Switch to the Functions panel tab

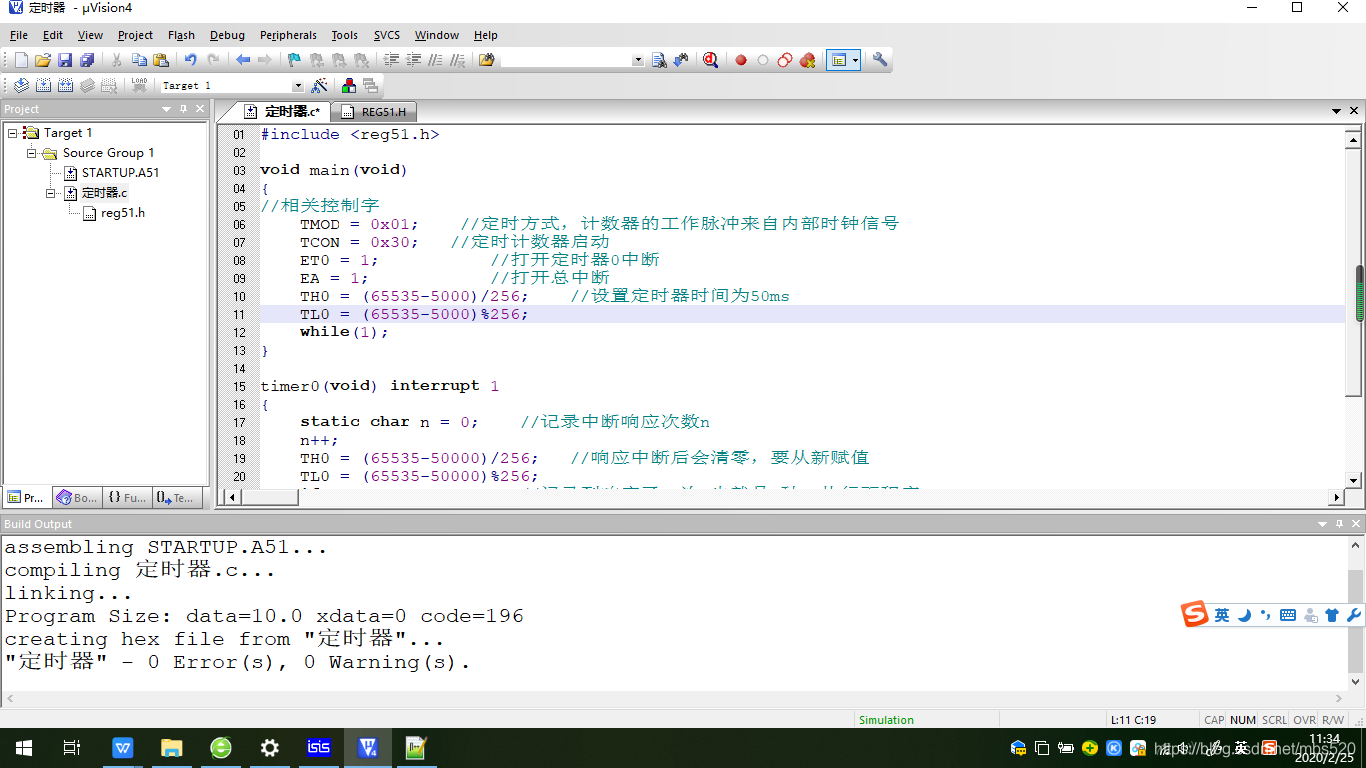[x=127, y=497]
